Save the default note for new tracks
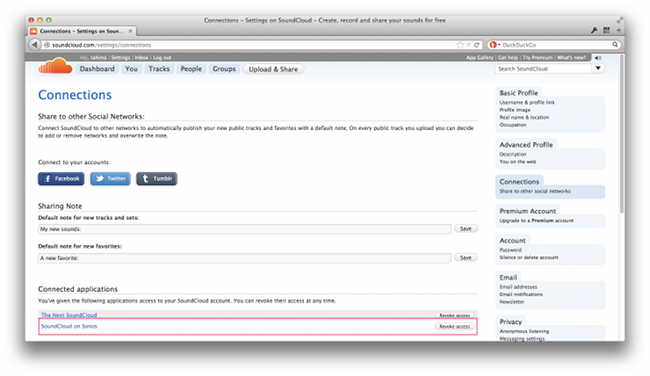This screenshot has width=650, height=376. (x=466, y=228)
